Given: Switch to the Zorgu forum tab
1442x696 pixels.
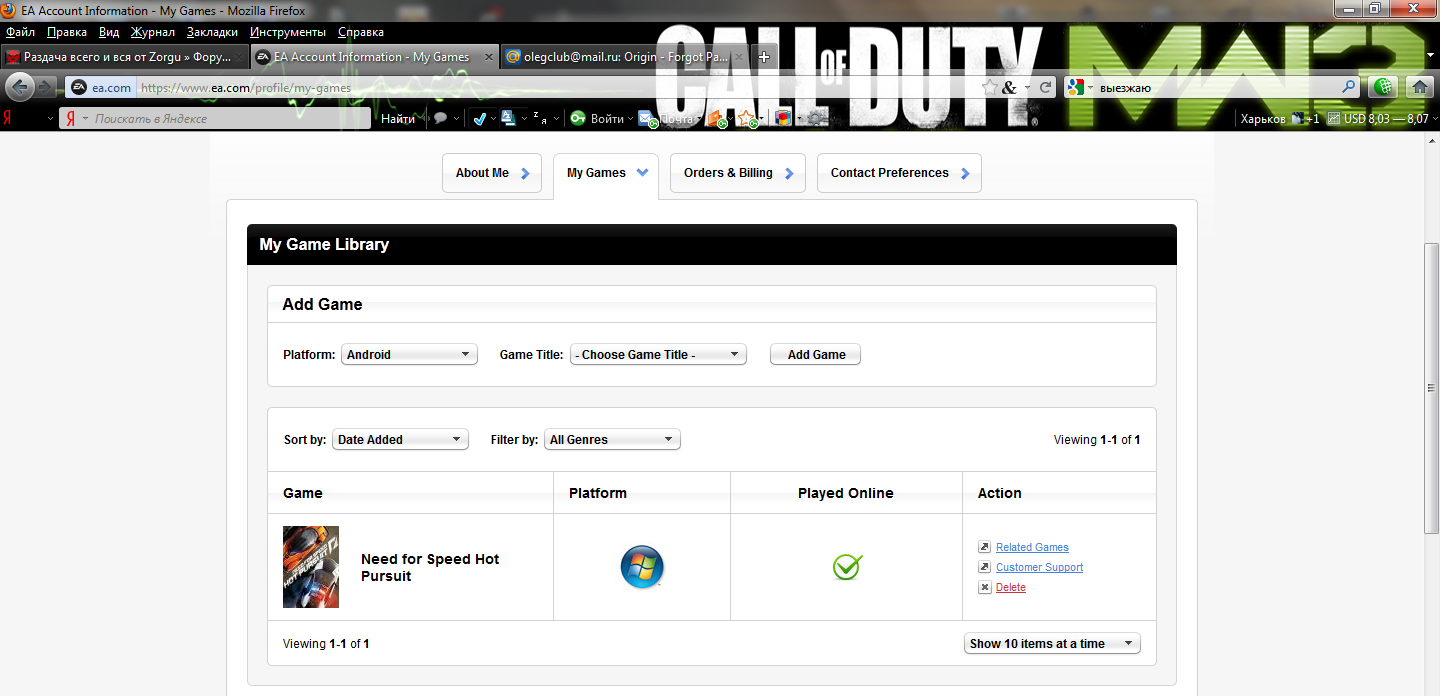Looking at the screenshot, I should point(124,57).
